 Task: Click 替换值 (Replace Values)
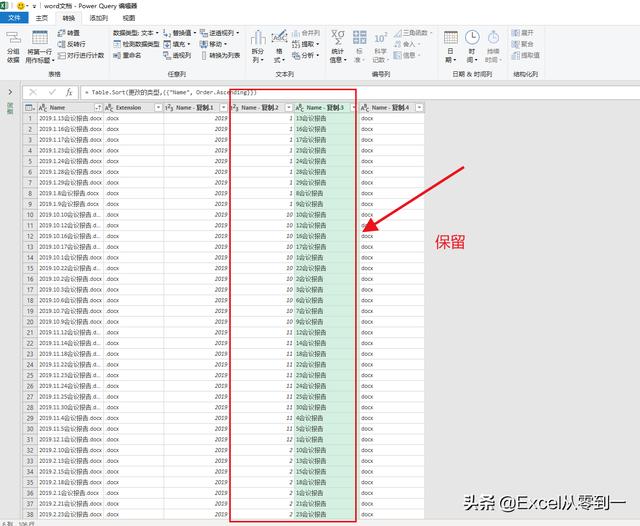179,33
